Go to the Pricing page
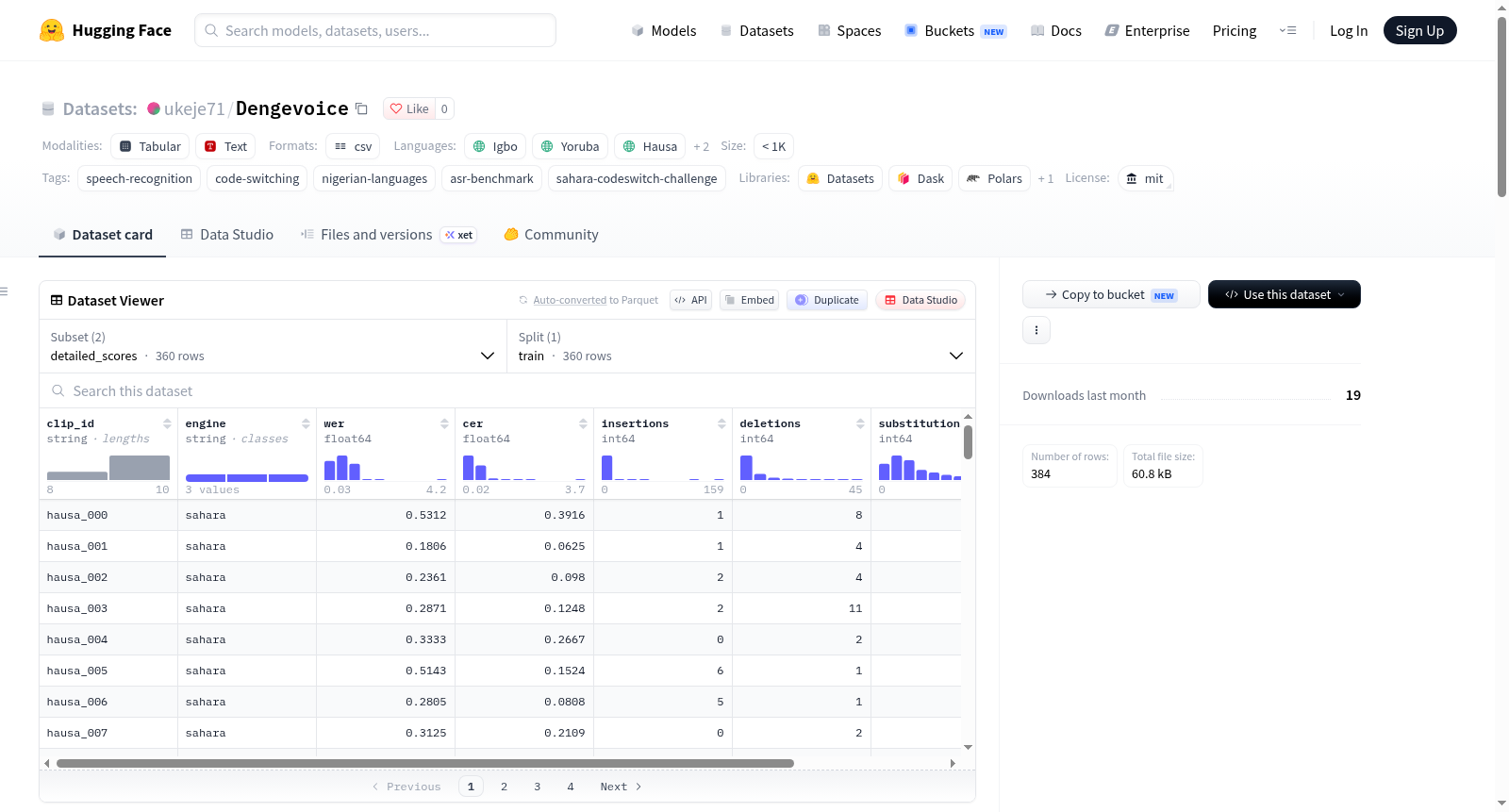Image resolution: width=1509 pixels, height=812 pixels. (1235, 30)
